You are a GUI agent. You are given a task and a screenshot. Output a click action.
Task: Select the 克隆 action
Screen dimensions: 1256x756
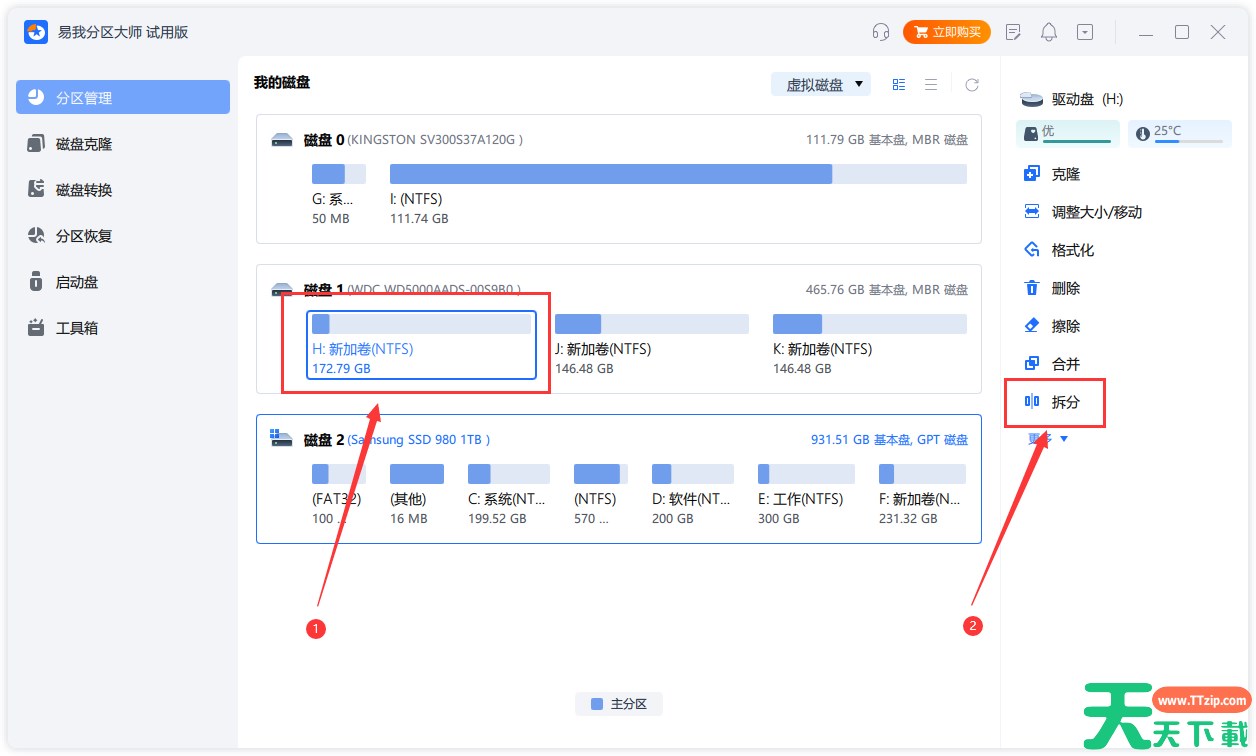point(1054,174)
